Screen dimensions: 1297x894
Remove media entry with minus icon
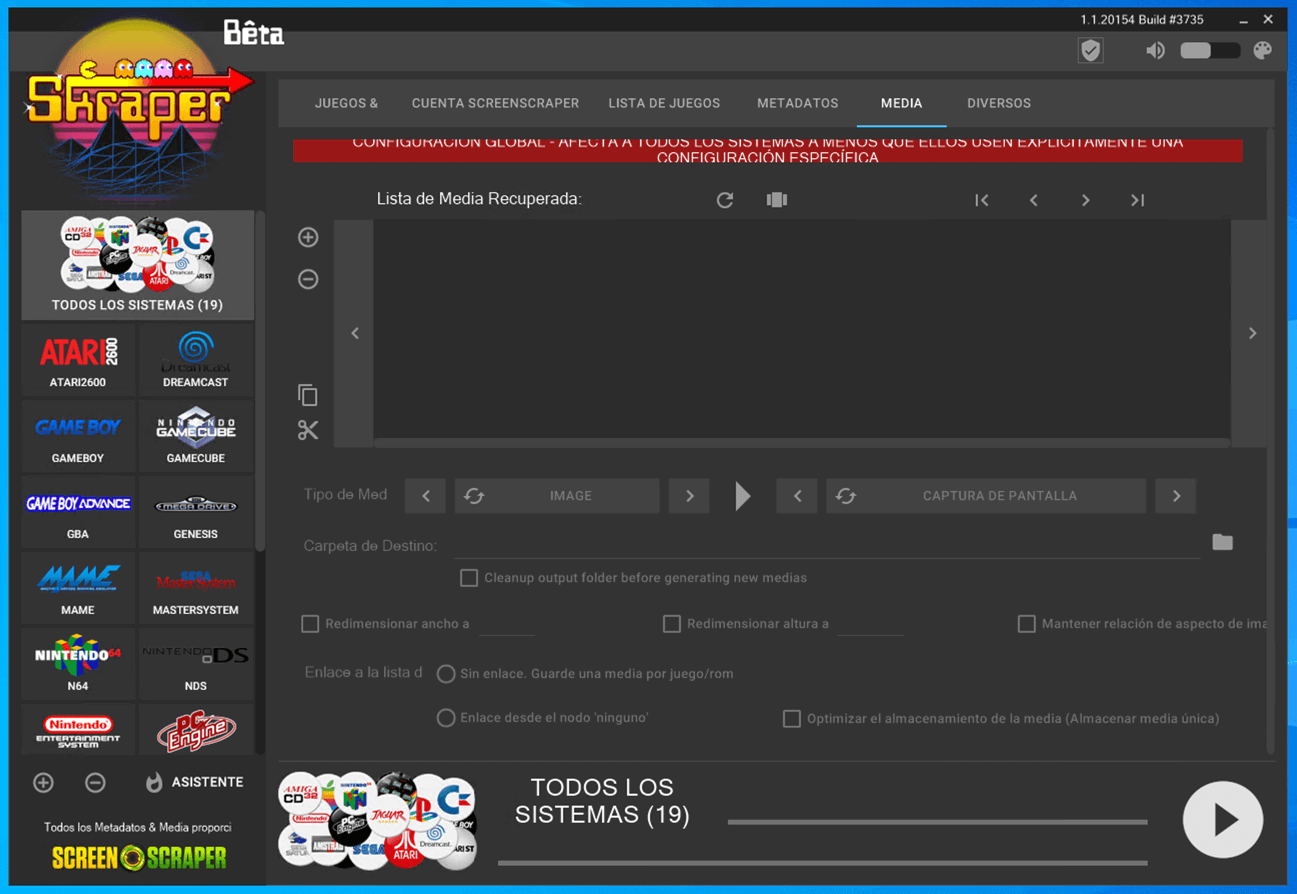click(308, 279)
